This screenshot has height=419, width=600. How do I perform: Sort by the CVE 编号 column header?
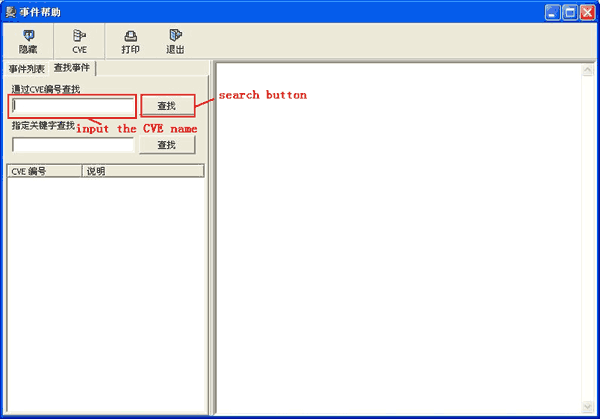coord(44,171)
